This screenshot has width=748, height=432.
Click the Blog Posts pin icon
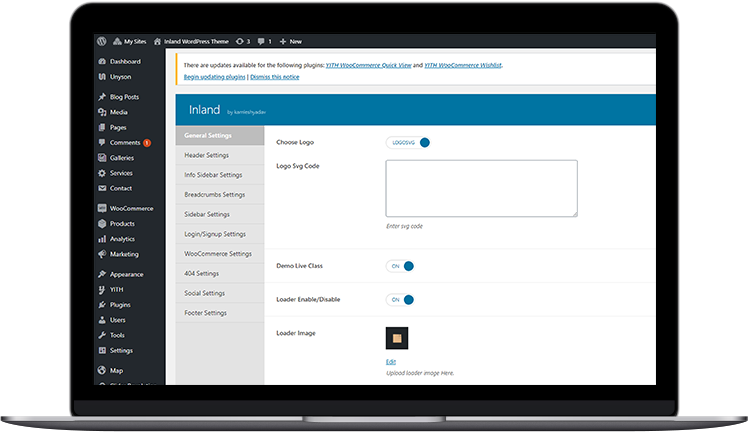point(102,97)
